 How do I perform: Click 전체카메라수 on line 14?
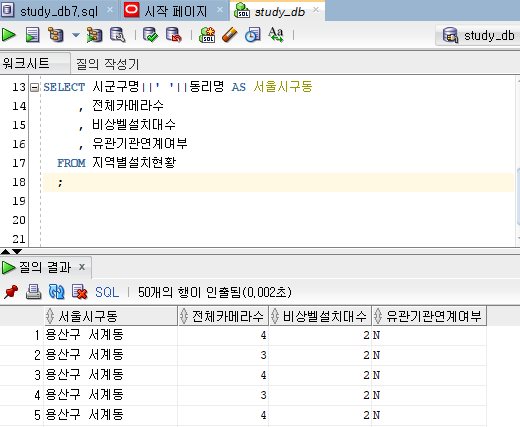128,106
